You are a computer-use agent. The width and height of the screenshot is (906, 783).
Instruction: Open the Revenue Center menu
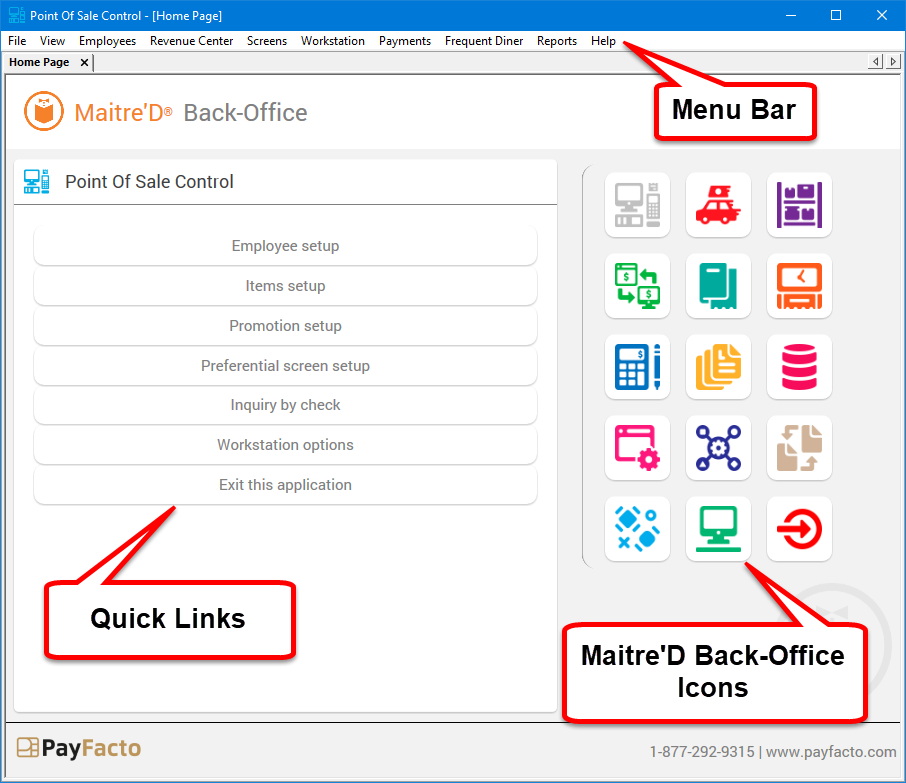[191, 41]
